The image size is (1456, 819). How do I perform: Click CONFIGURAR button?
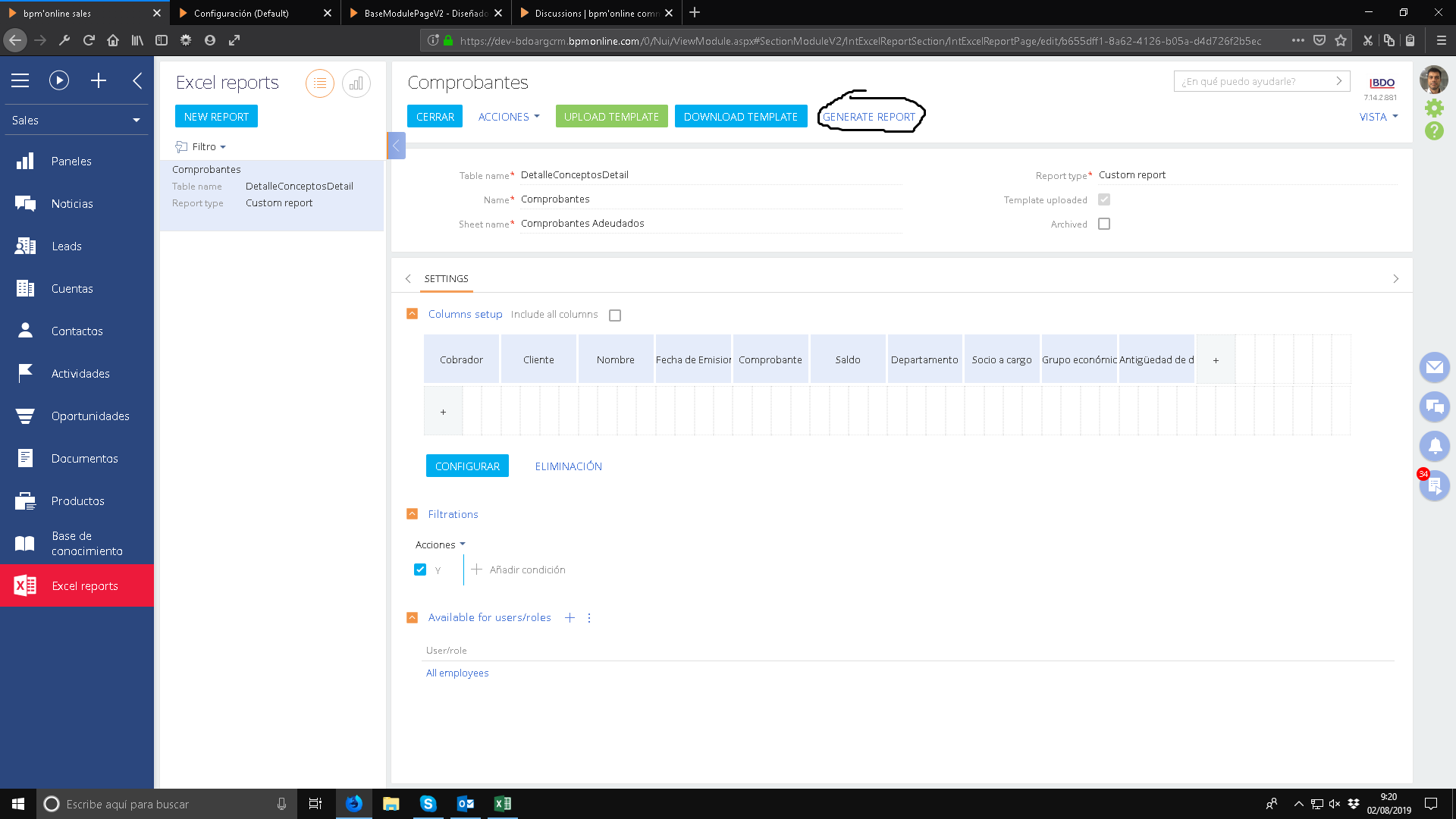click(467, 466)
